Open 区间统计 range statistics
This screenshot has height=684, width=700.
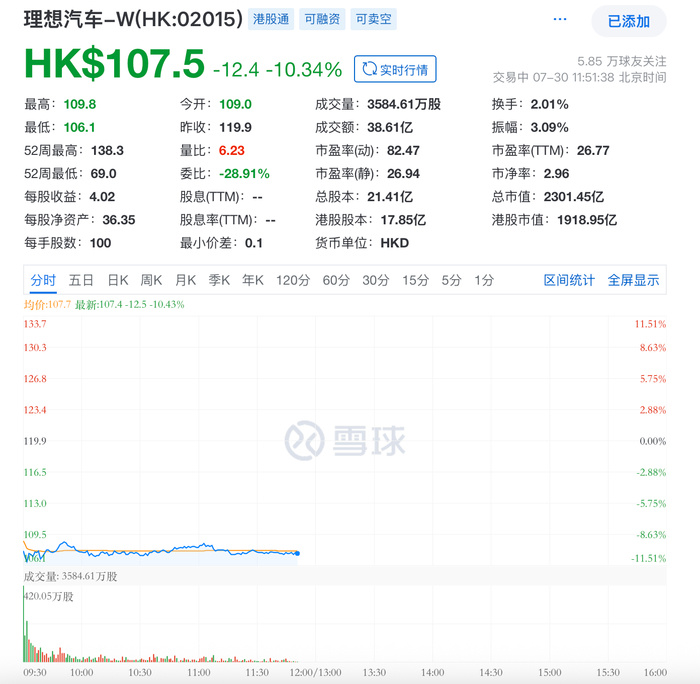tap(569, 280)
